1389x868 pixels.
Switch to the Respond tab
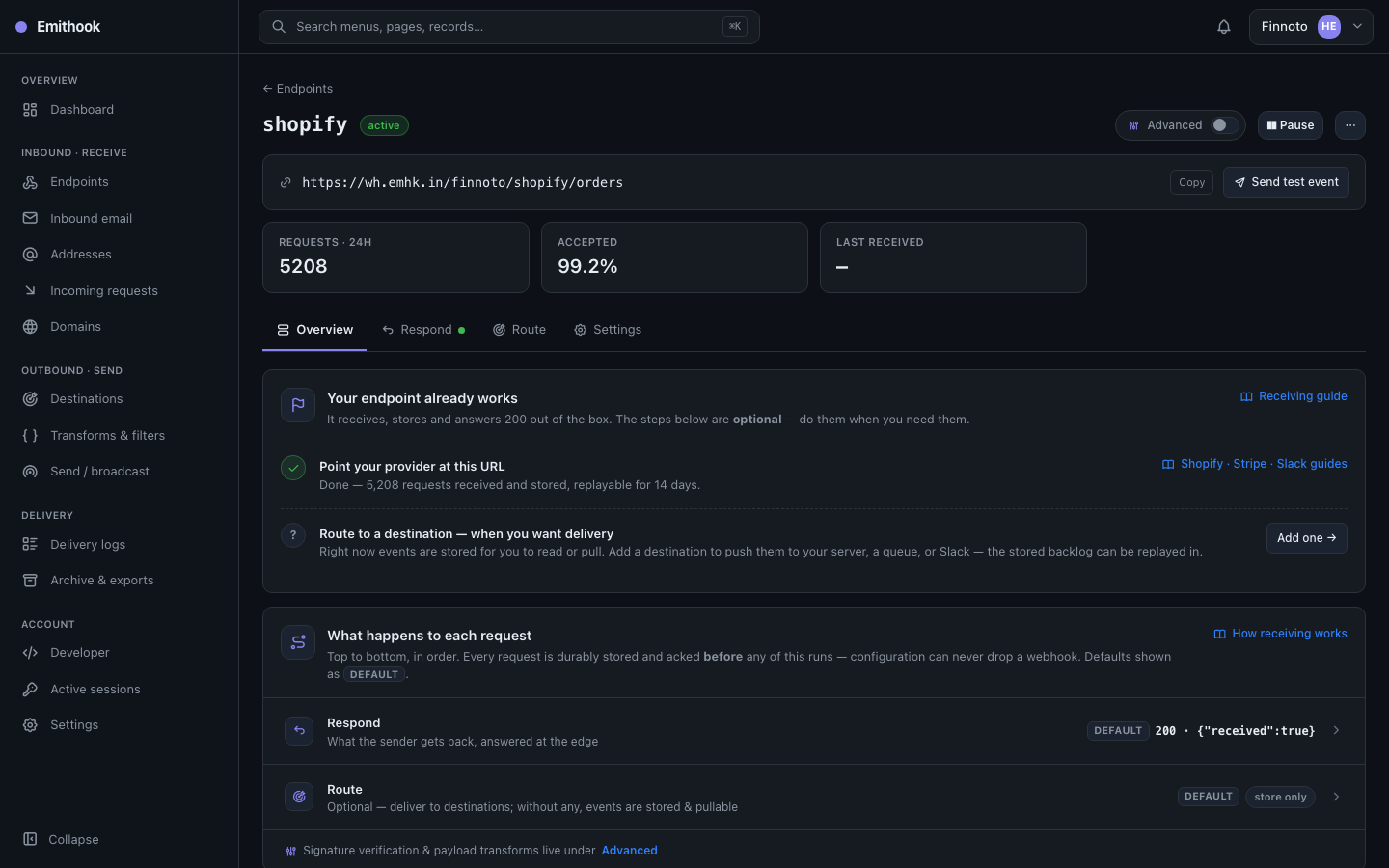423,330
